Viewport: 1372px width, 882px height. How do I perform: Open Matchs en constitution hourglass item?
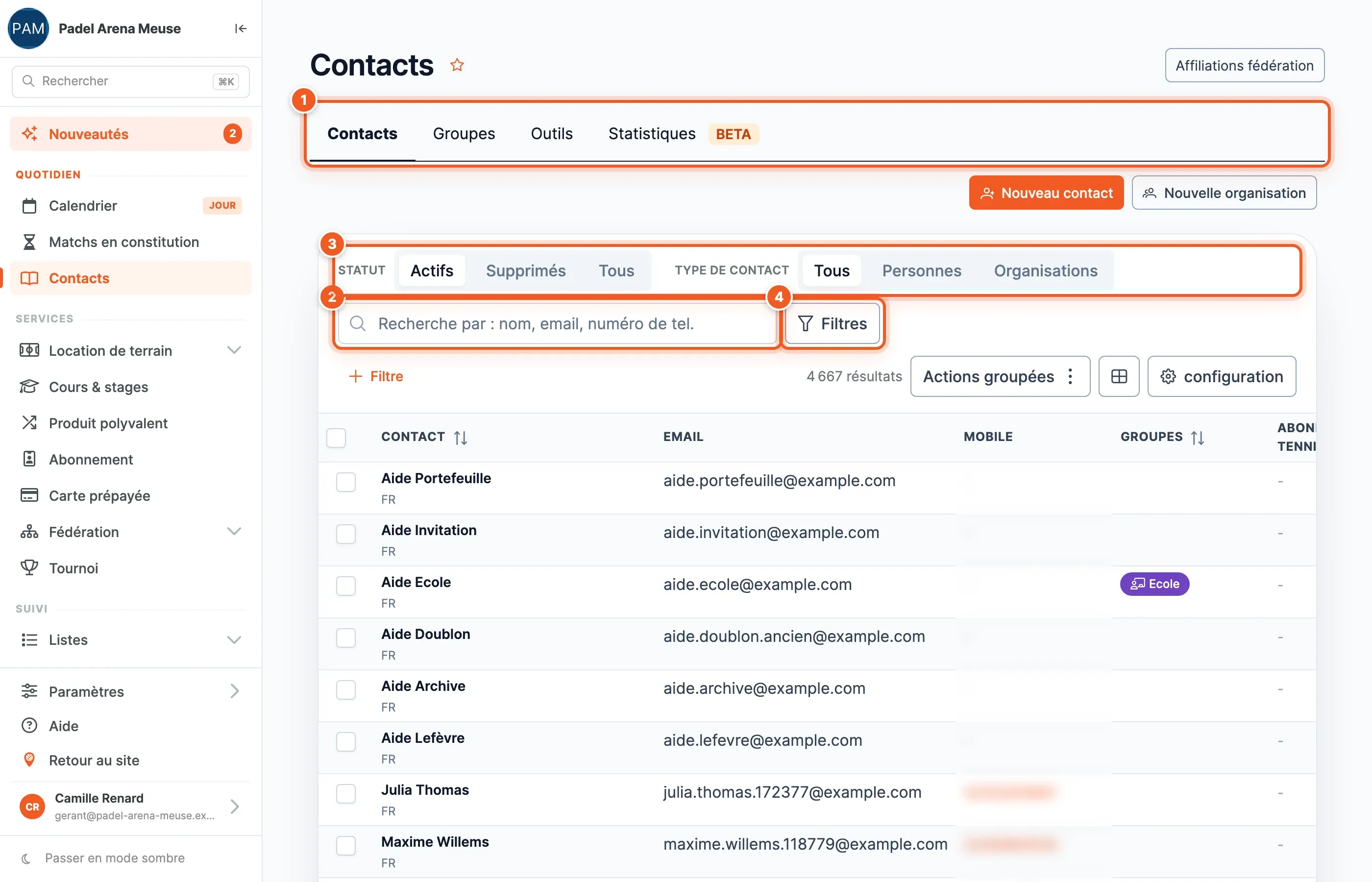tap(130, 242)
